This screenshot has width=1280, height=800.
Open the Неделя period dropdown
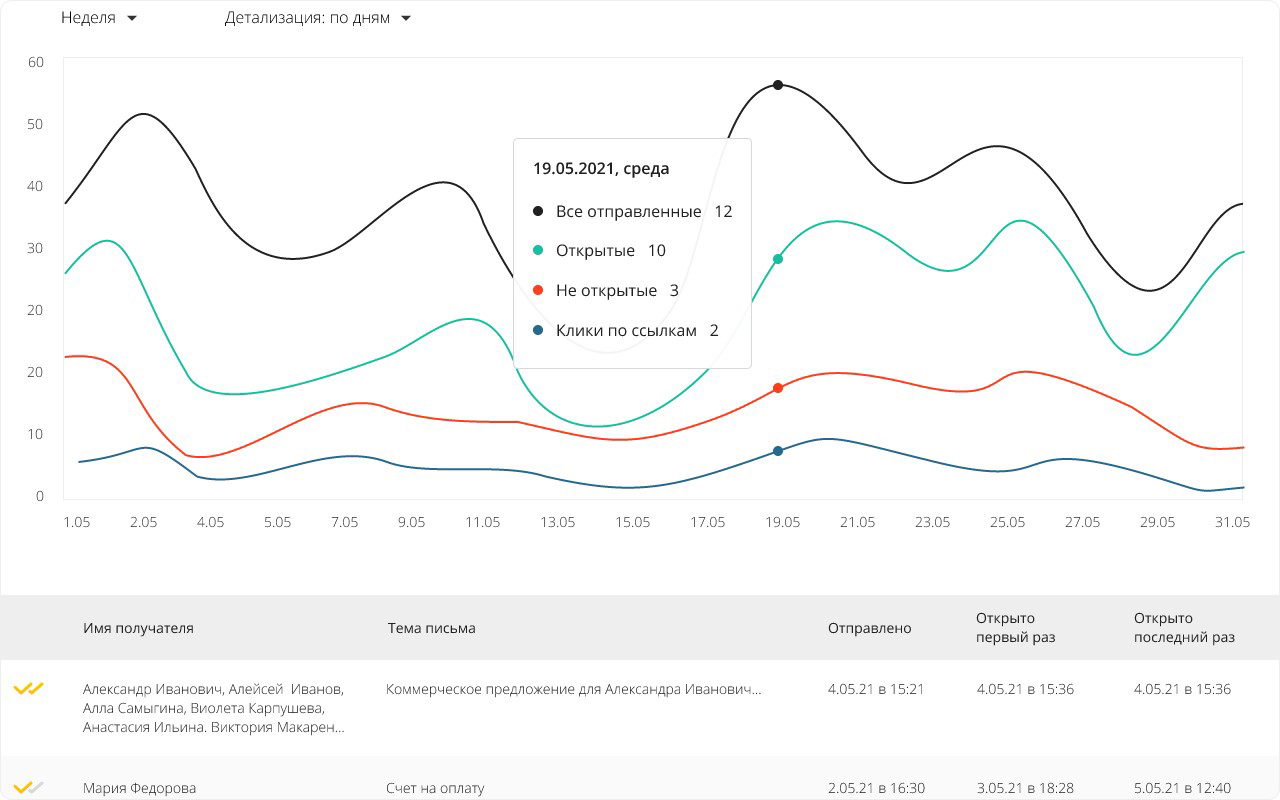tap(98, 18)
